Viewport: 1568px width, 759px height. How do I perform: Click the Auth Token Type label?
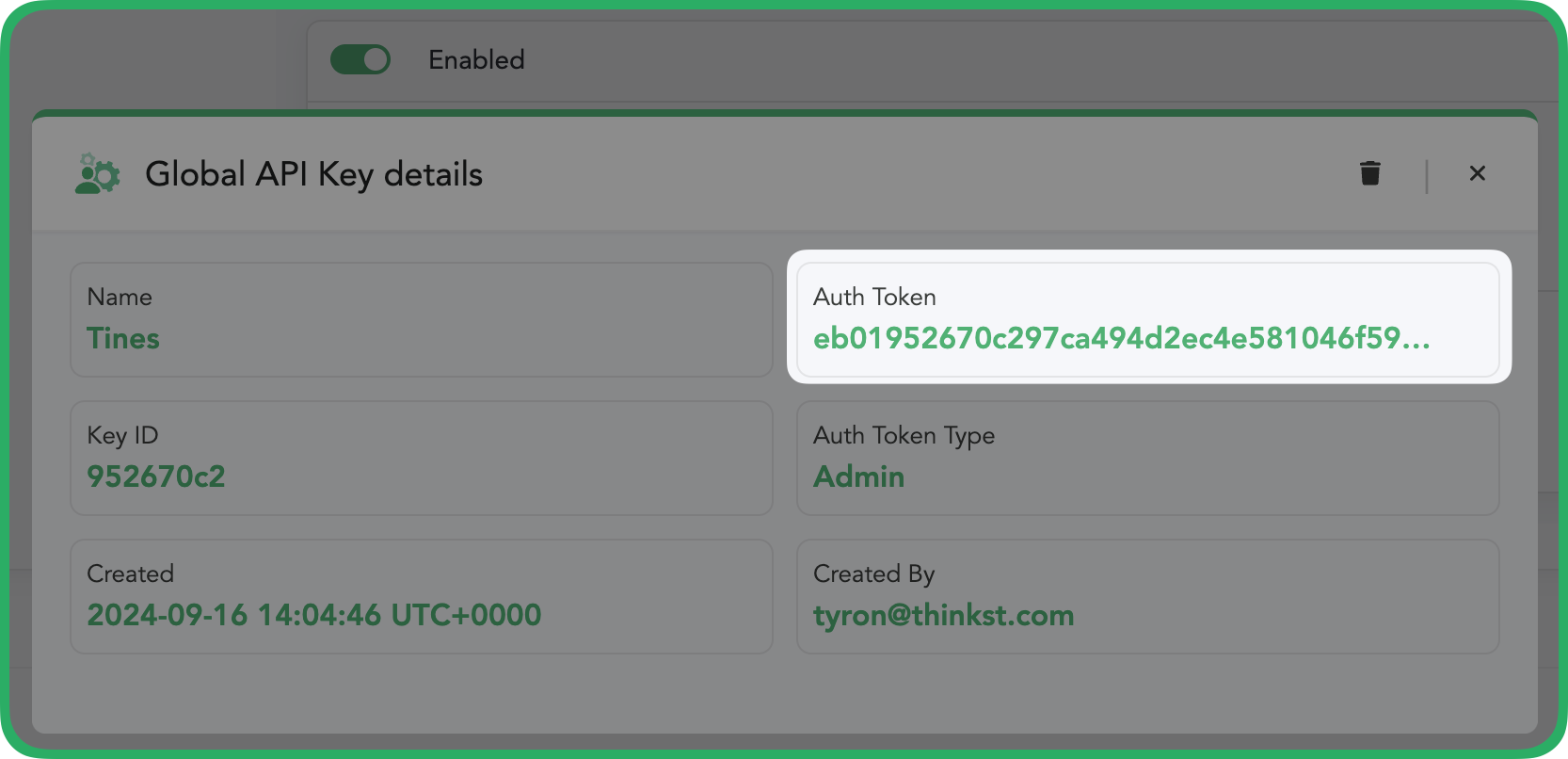pyautogui.click(x=904, y=436)
